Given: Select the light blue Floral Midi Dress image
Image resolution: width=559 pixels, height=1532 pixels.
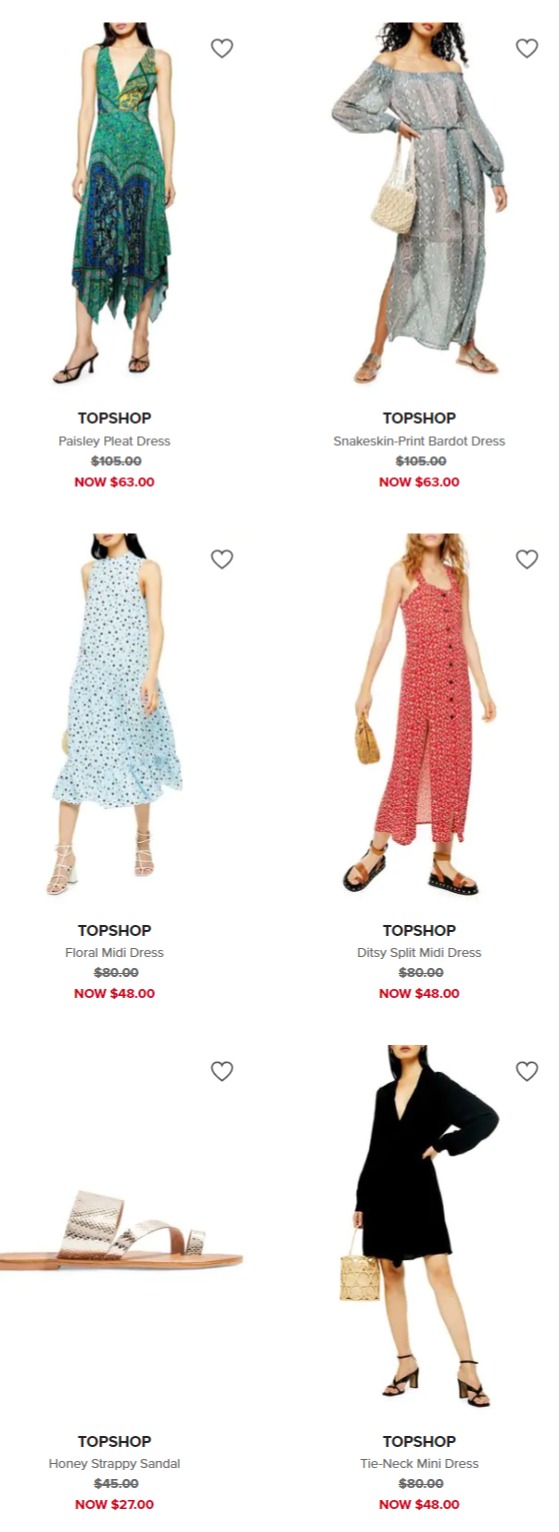Looking at the screenshot, I should [115, 716].
